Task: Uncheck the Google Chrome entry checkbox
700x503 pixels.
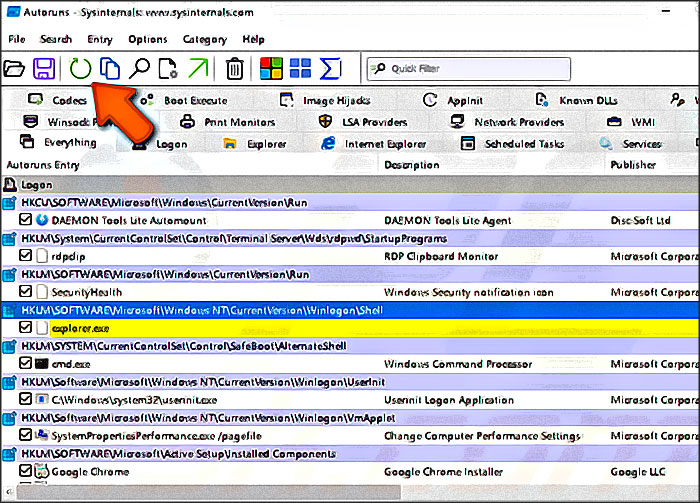Action: coord(25,470)
